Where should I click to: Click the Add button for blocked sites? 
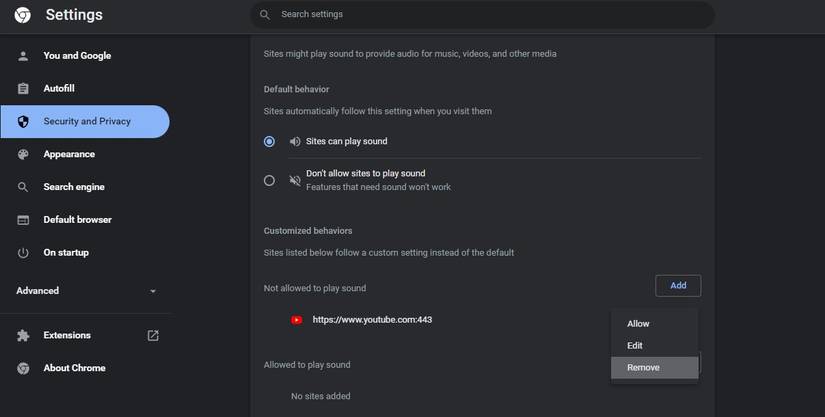point(678,286)
